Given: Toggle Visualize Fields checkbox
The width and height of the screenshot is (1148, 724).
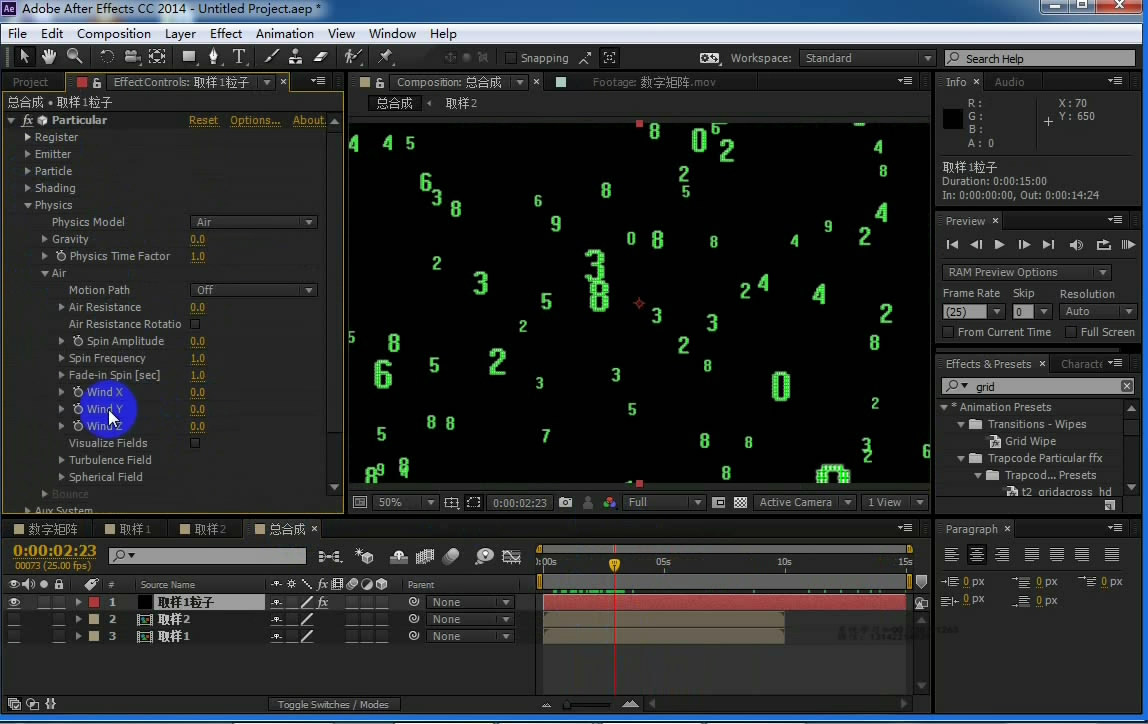Looking at the screenshot, I should (195, 443).
